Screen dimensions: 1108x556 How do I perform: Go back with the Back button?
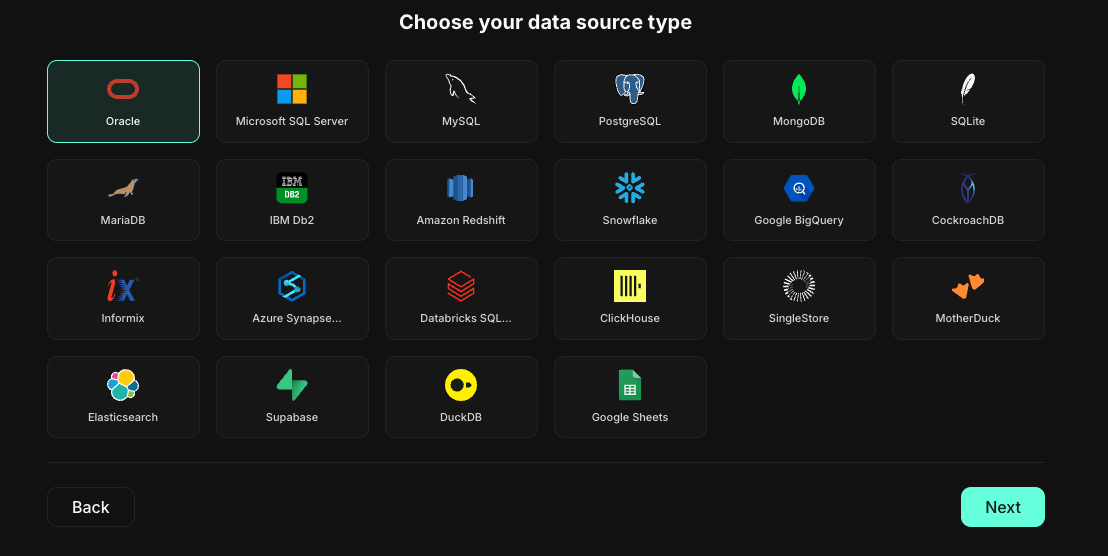click(90, 507)
